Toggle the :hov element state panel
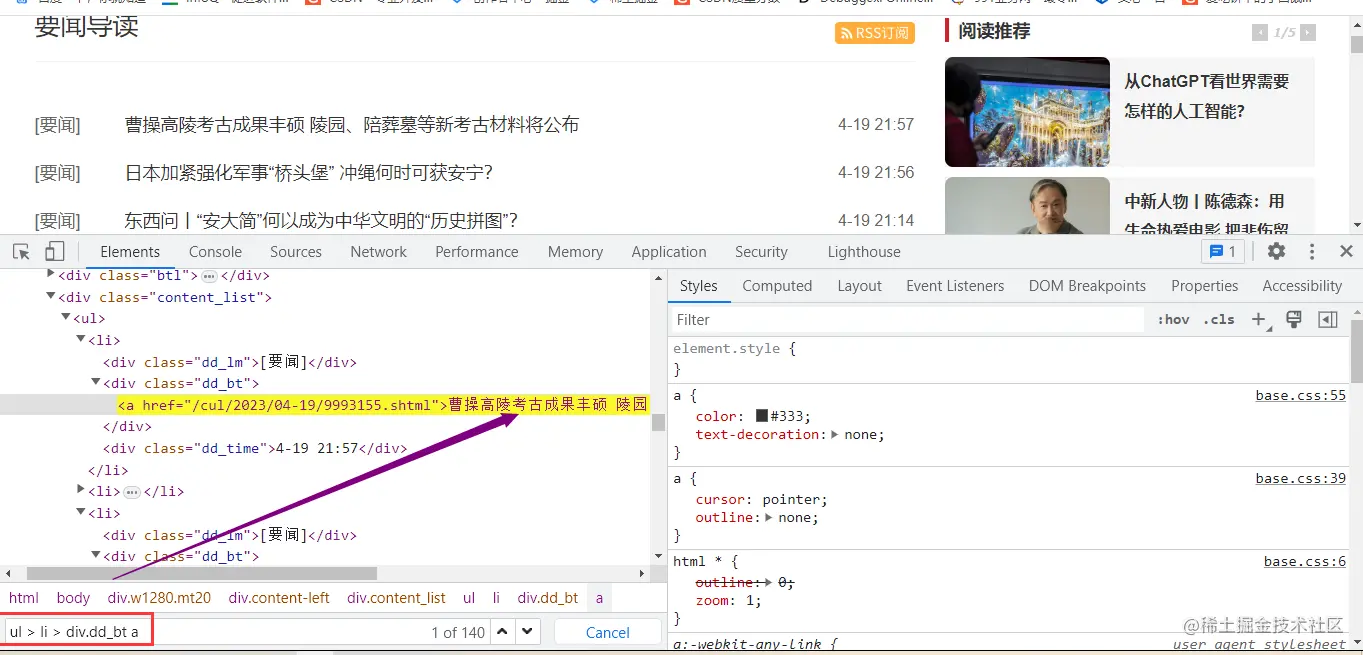The image size is (1363, 655). click(x=1174, y=320)
